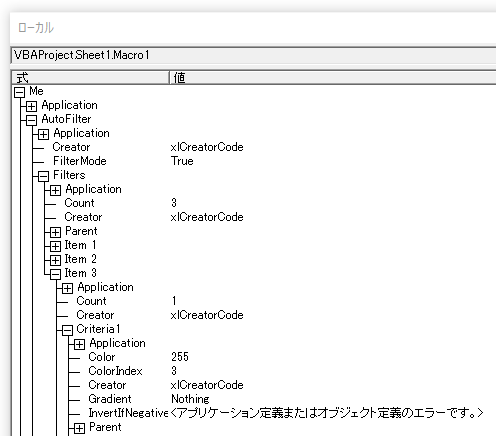Click the 値 column header
The image size is (496, 436).
(x=333, y=78)
